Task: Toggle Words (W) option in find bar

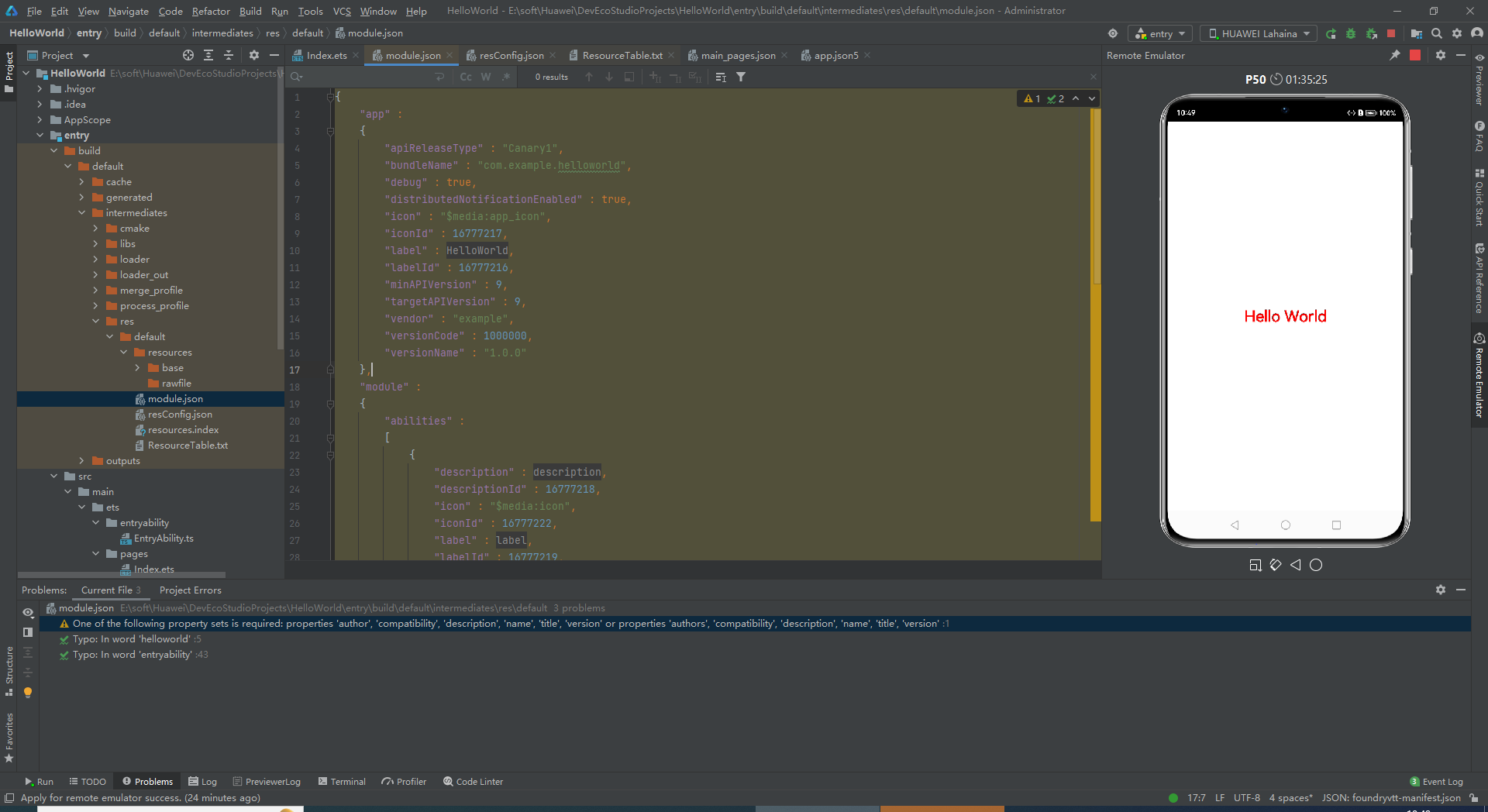Action: click(486, 77)
